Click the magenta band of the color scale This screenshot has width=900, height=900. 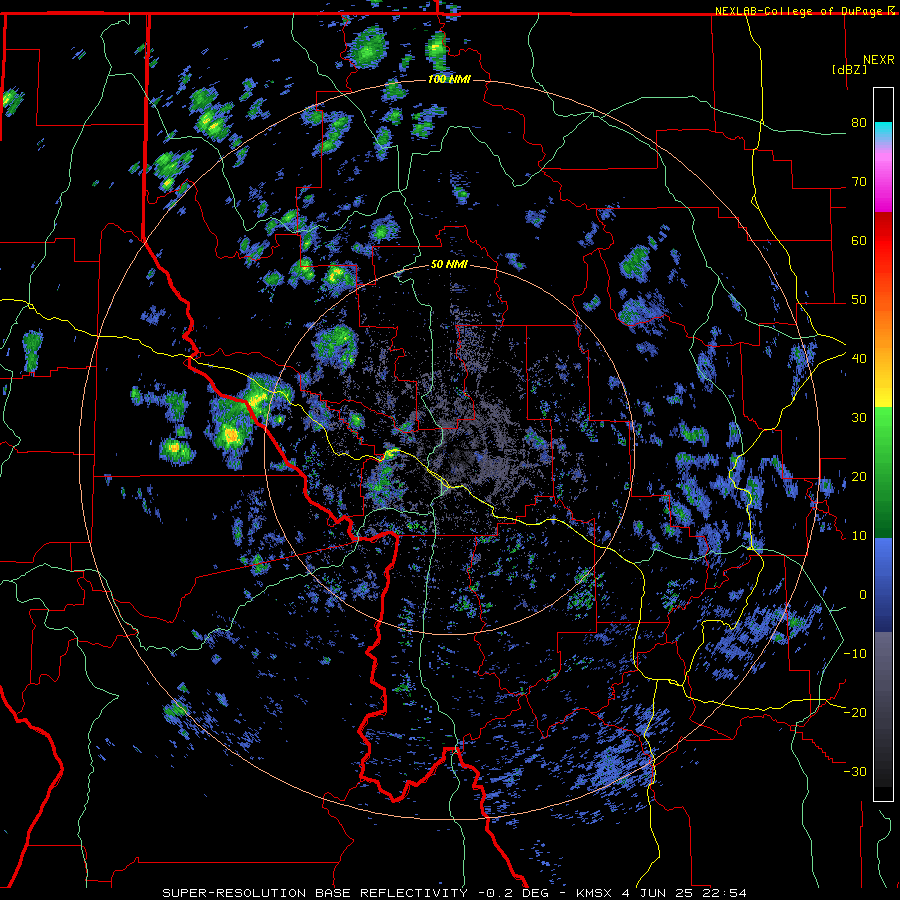[883, 184]
